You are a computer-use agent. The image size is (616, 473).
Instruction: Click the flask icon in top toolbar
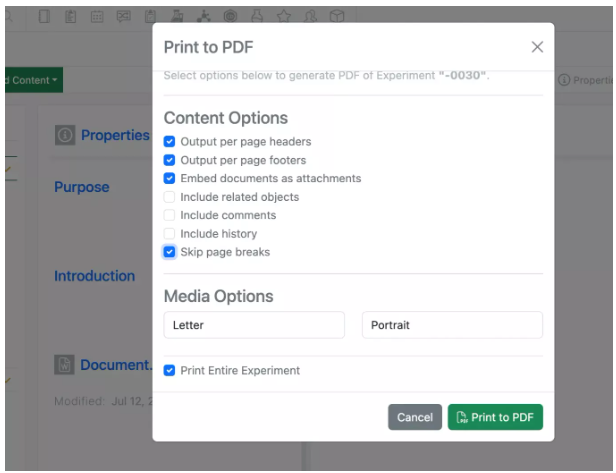(x=257, y=16)
